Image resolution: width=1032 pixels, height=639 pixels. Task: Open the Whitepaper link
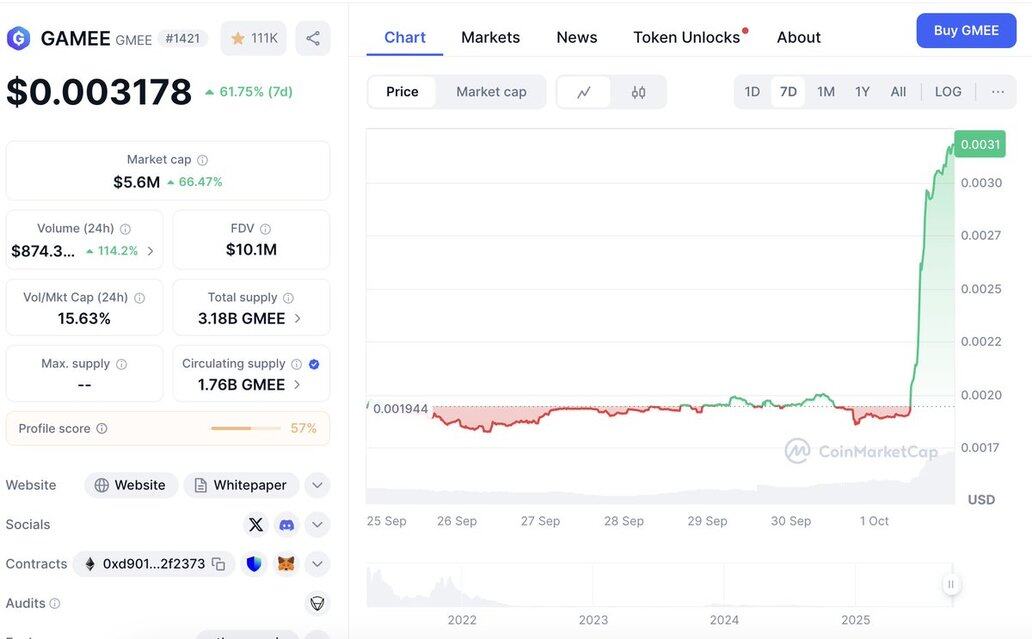coord(241,485)
